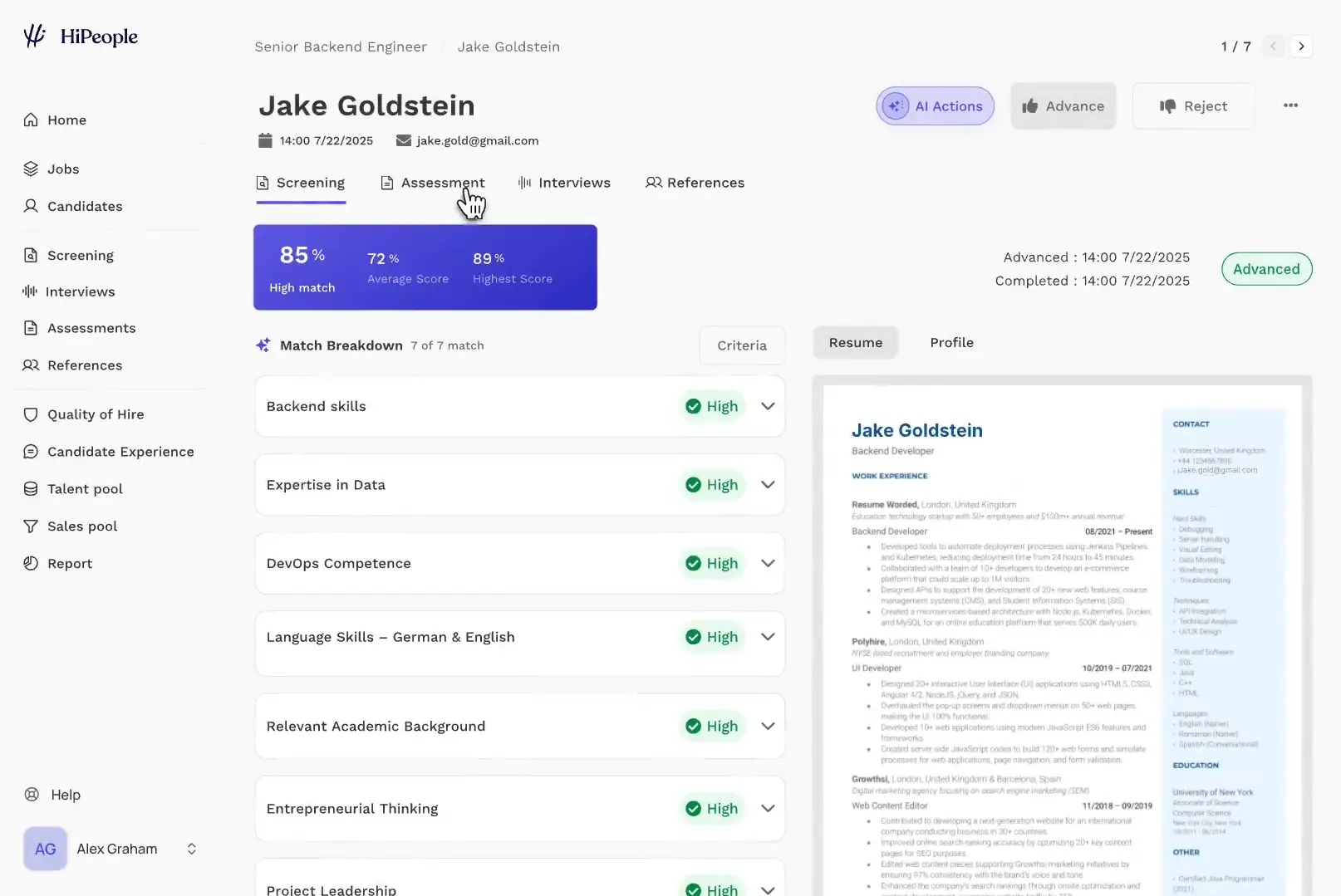
Task: Expand the Backend skills match criterion
Action: point(767,406)
